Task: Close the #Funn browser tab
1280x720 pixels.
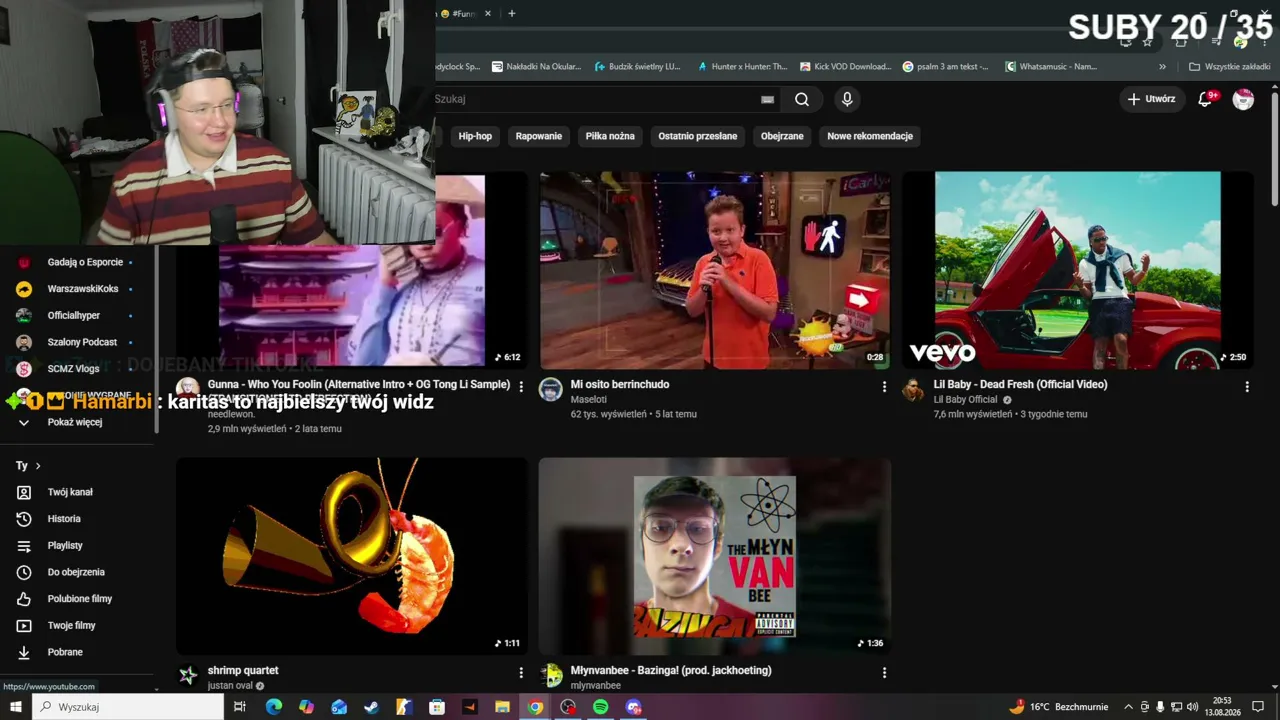Action: click(488, 14)
